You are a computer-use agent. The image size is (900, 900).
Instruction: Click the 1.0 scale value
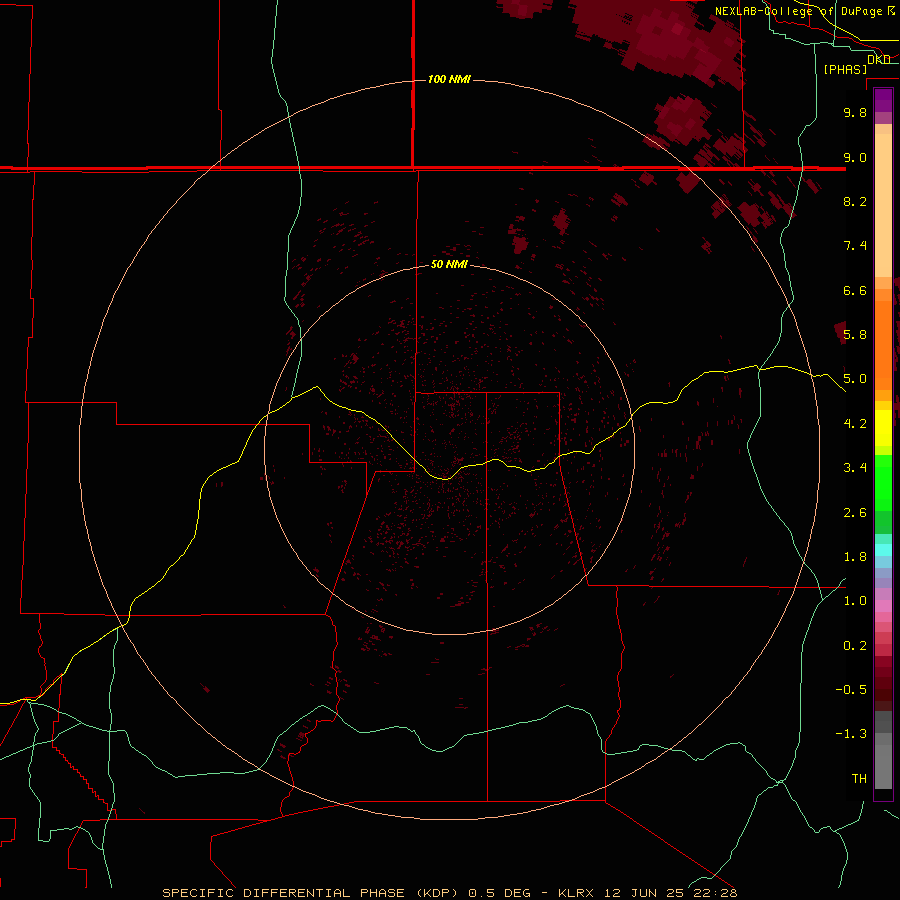(x=855, y=601)
